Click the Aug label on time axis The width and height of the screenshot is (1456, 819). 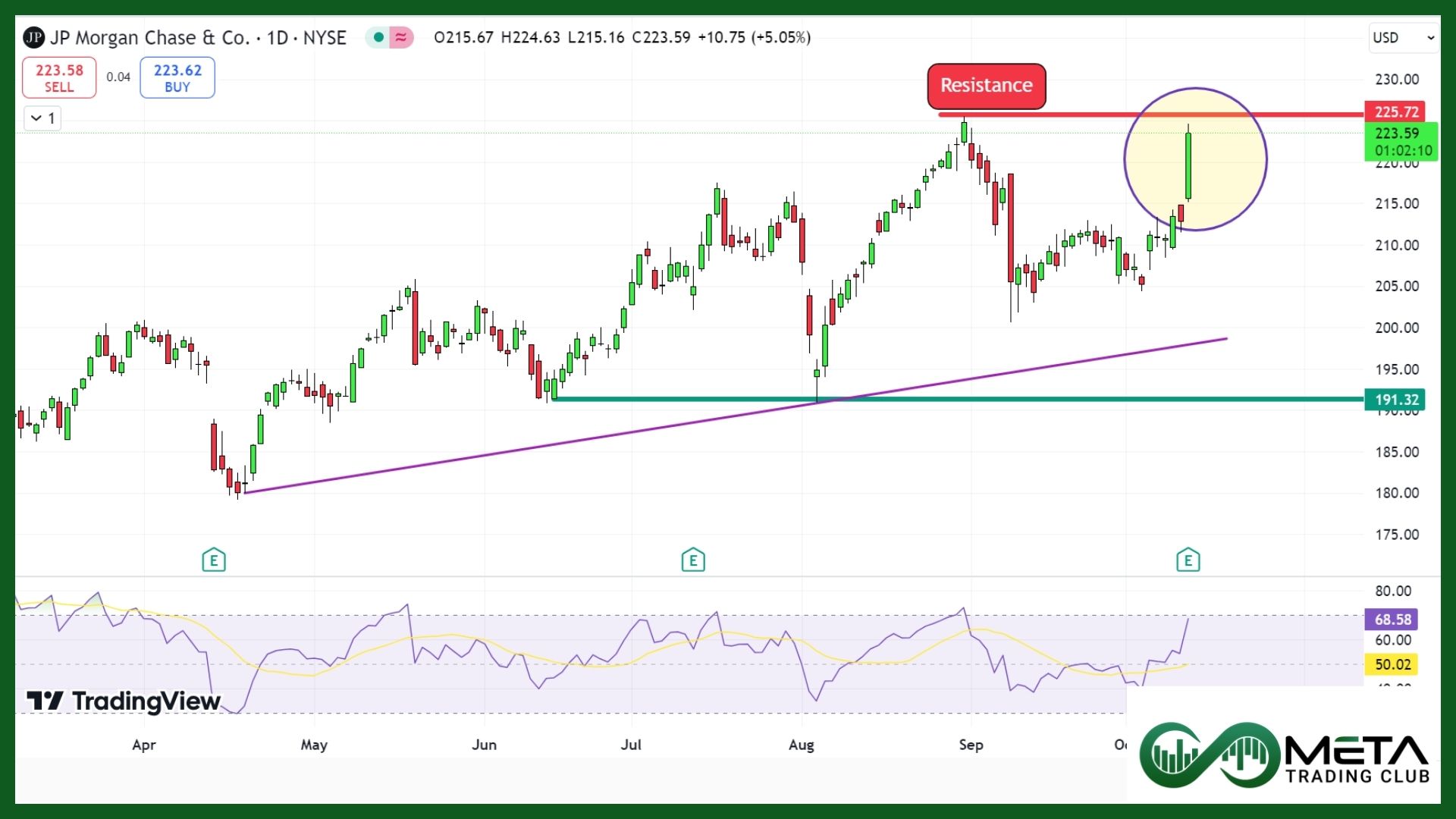[802, 745]
